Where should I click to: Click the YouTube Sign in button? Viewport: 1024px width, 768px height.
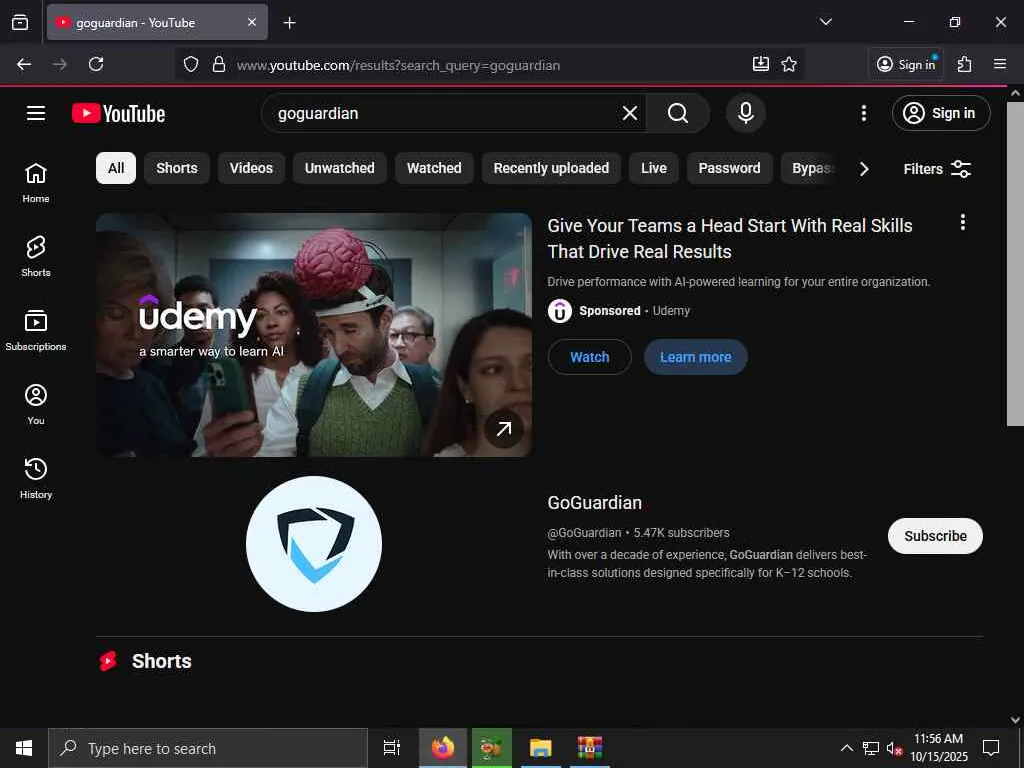click(x=941, y=114)
